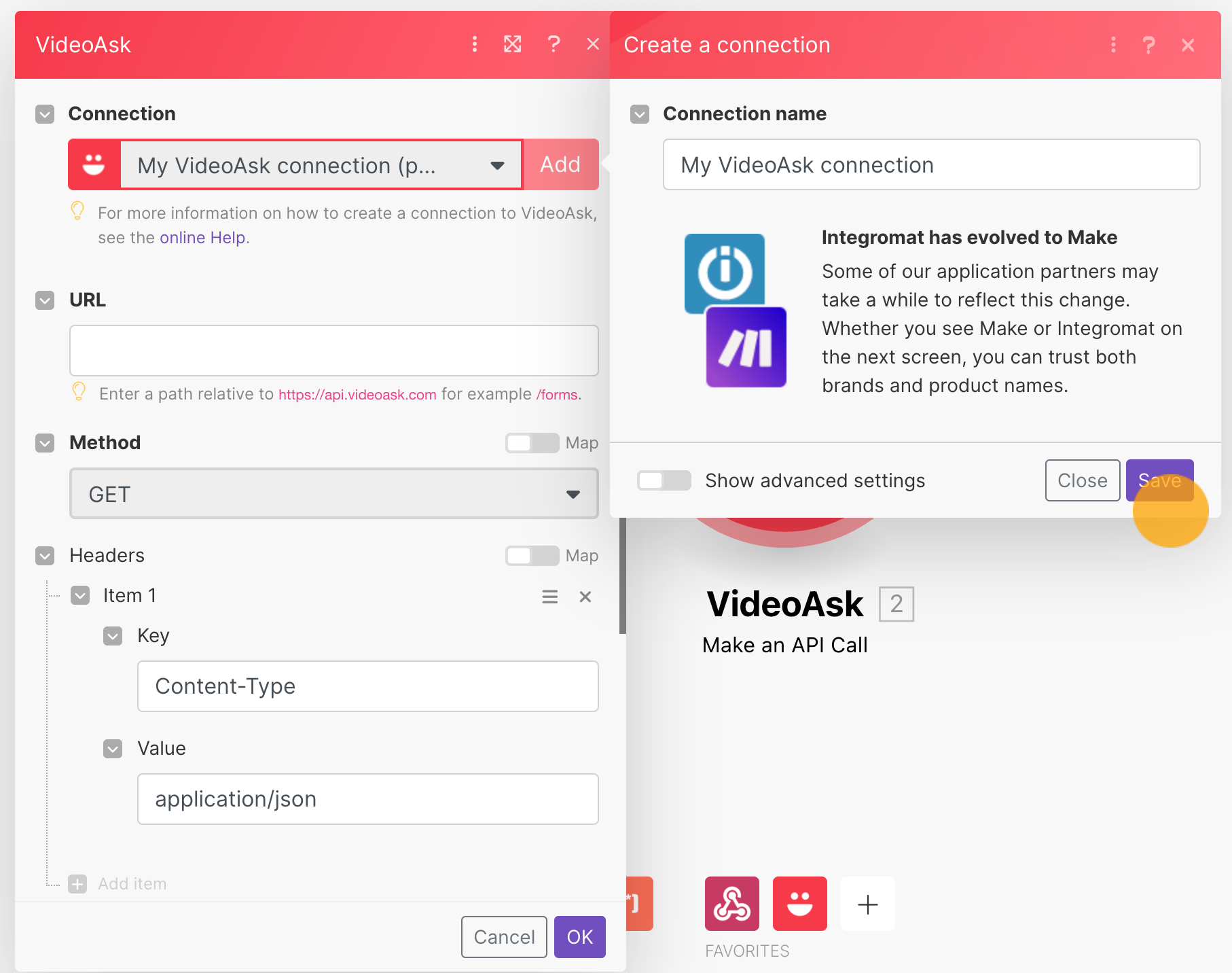Click the Connection name input field
The image size is (1232, 973).
(x=932, y=164)
